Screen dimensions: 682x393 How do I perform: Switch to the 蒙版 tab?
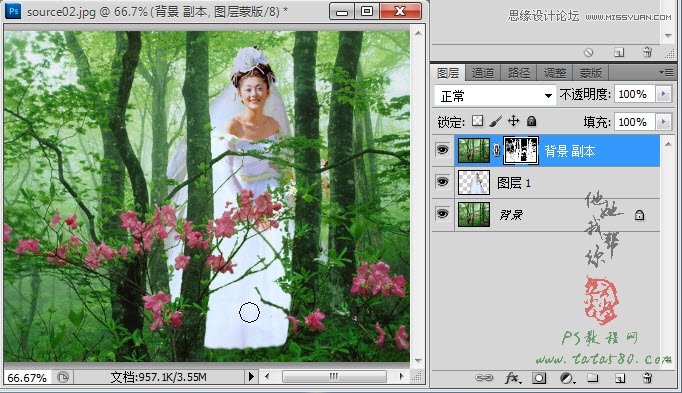[590, 73]
